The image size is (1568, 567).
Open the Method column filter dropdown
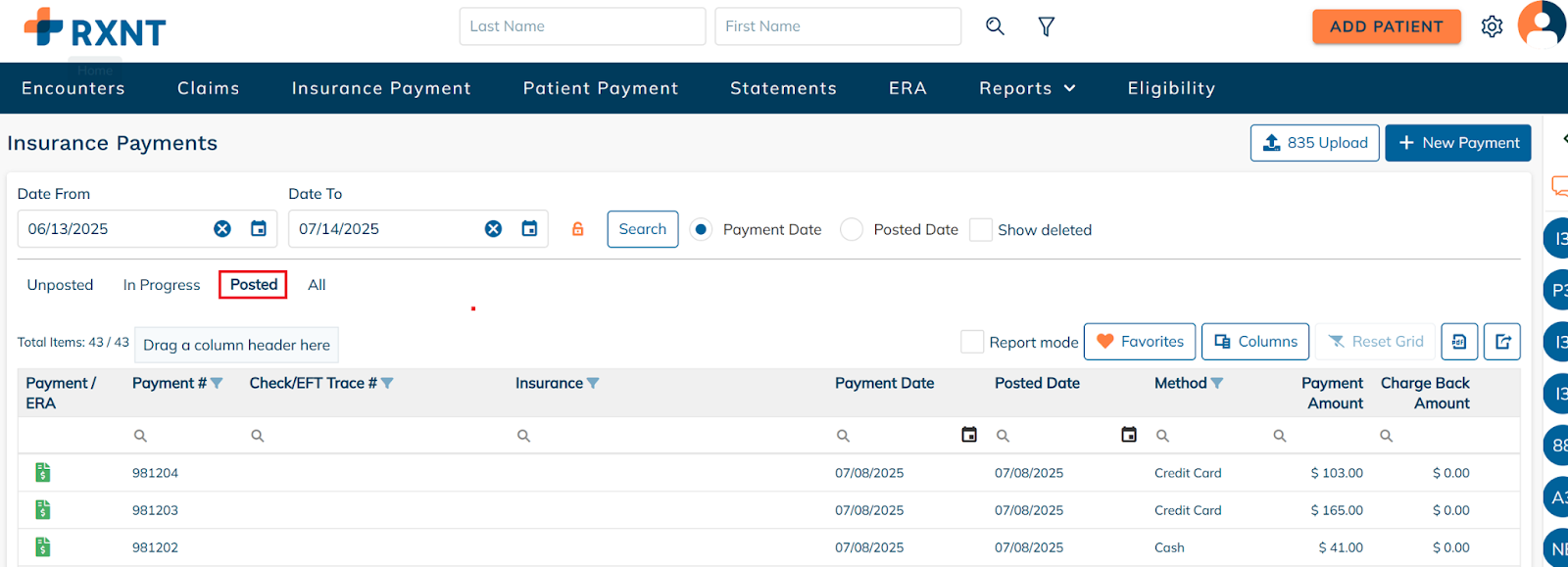point(1217,383)
